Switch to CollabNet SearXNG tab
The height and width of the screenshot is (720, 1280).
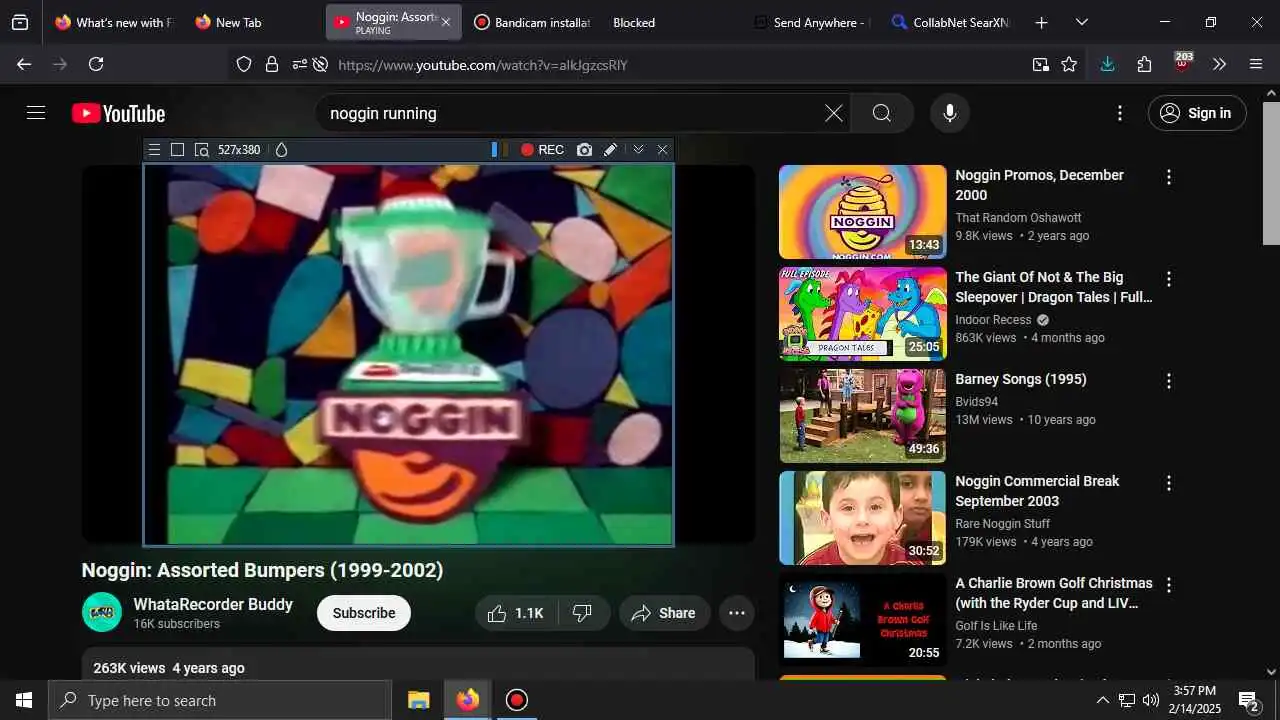click(950, 22)
